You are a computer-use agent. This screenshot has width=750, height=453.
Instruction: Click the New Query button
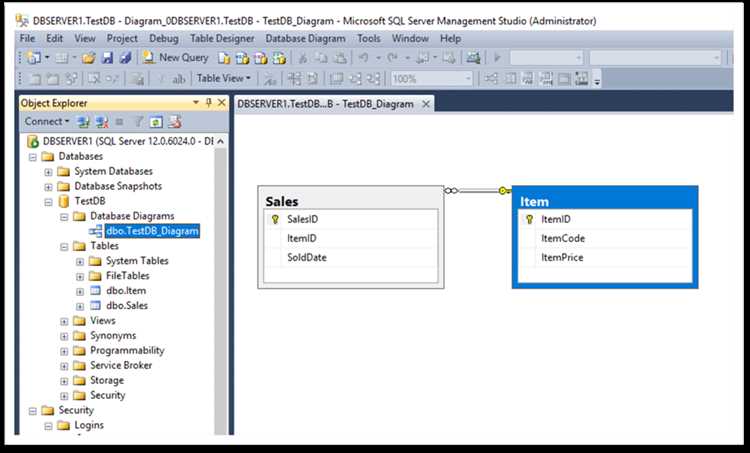pyautogui.click(x=176, y=57)
